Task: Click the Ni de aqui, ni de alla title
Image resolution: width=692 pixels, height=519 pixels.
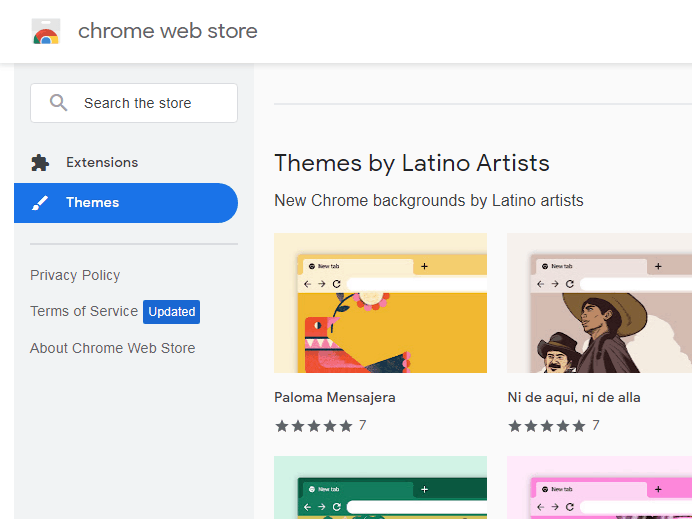Action: click(x=574, y=397)
